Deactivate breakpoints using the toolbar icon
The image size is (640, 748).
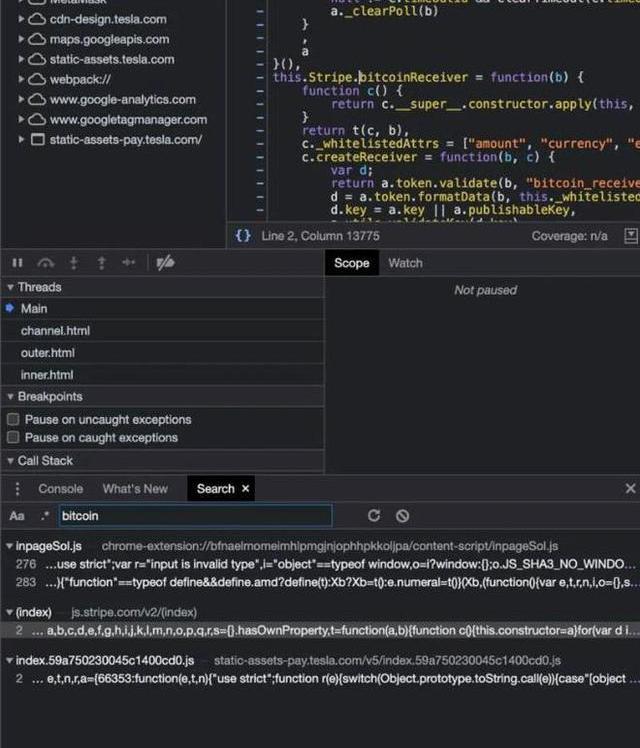tap(166, 263)
